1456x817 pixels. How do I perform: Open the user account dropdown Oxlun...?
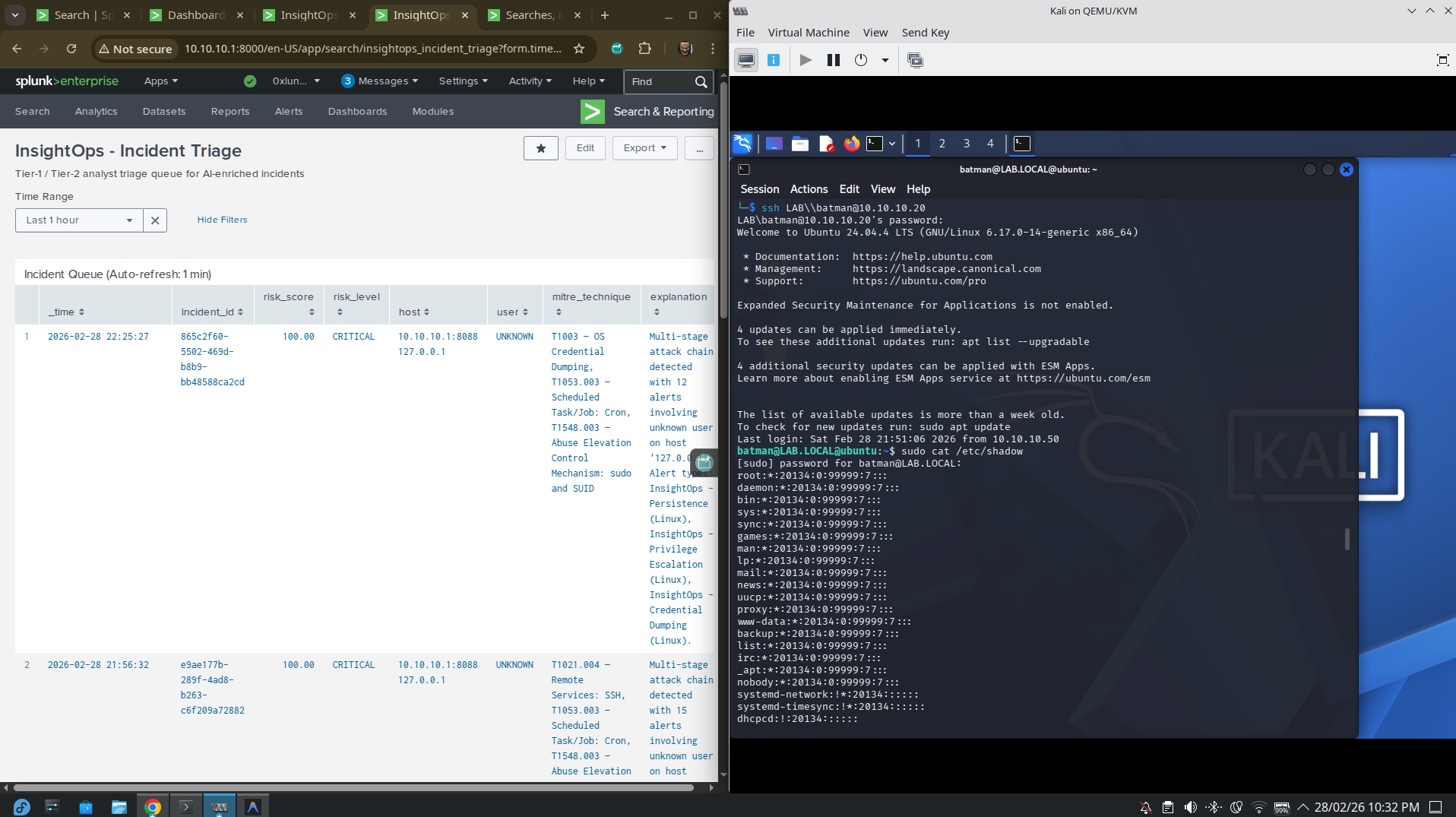point(296,81)
